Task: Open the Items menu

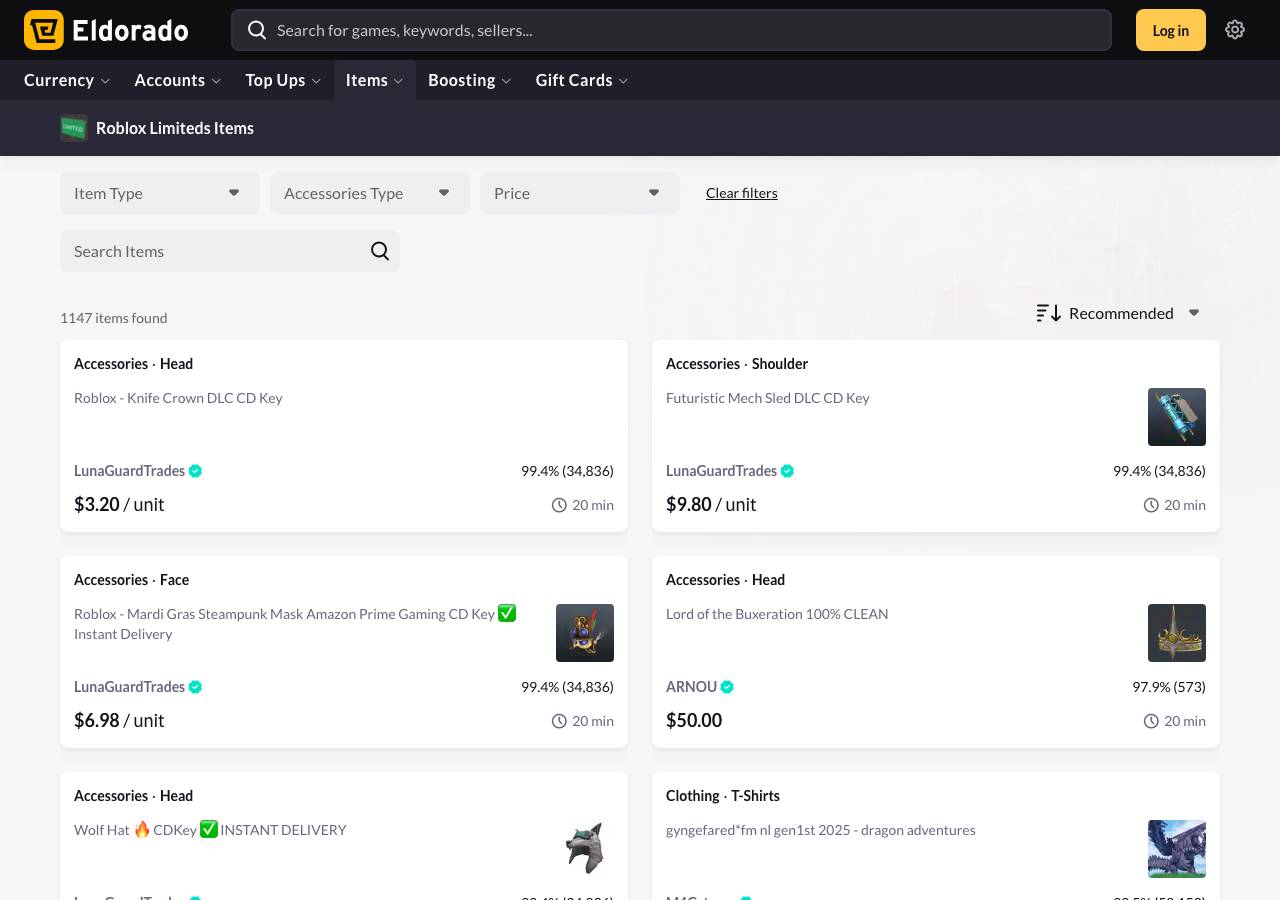Action: click(x=375, y=80)
